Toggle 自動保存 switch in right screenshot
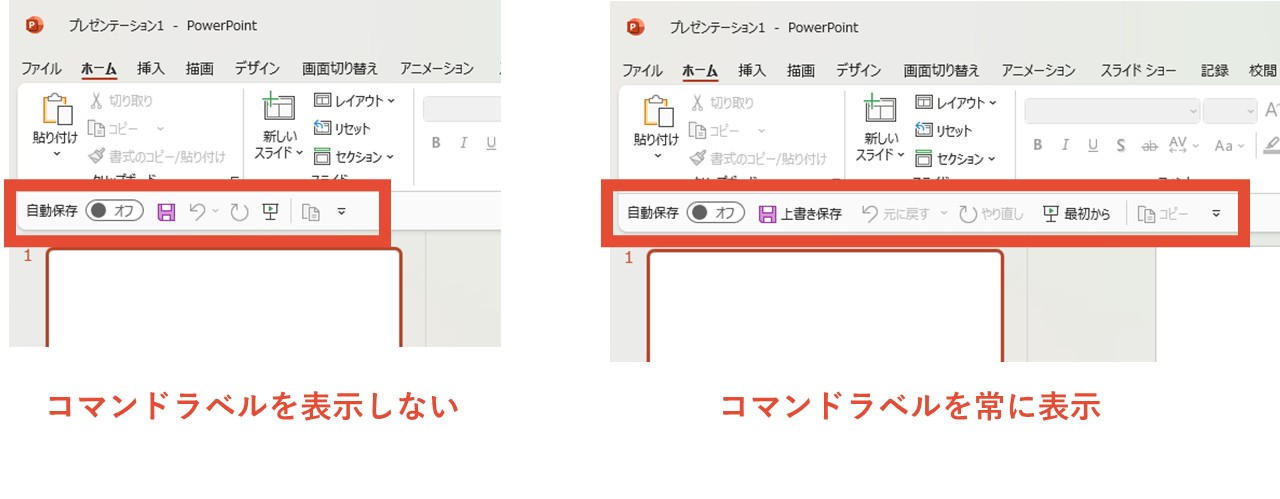 pyautogui.click(x=716, y=213)
